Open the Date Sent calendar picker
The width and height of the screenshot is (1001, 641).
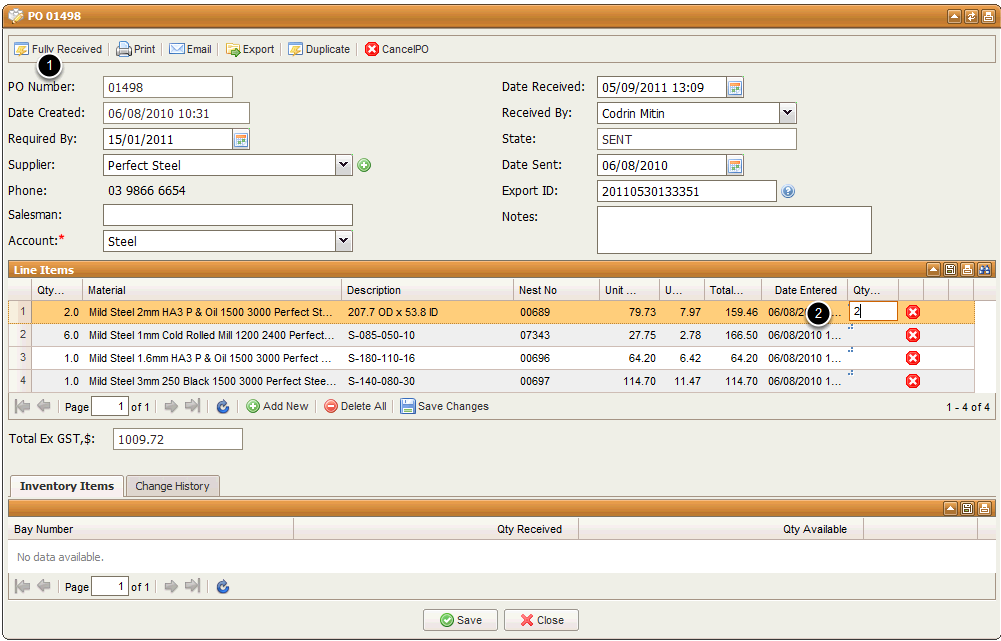pos(735,165)
